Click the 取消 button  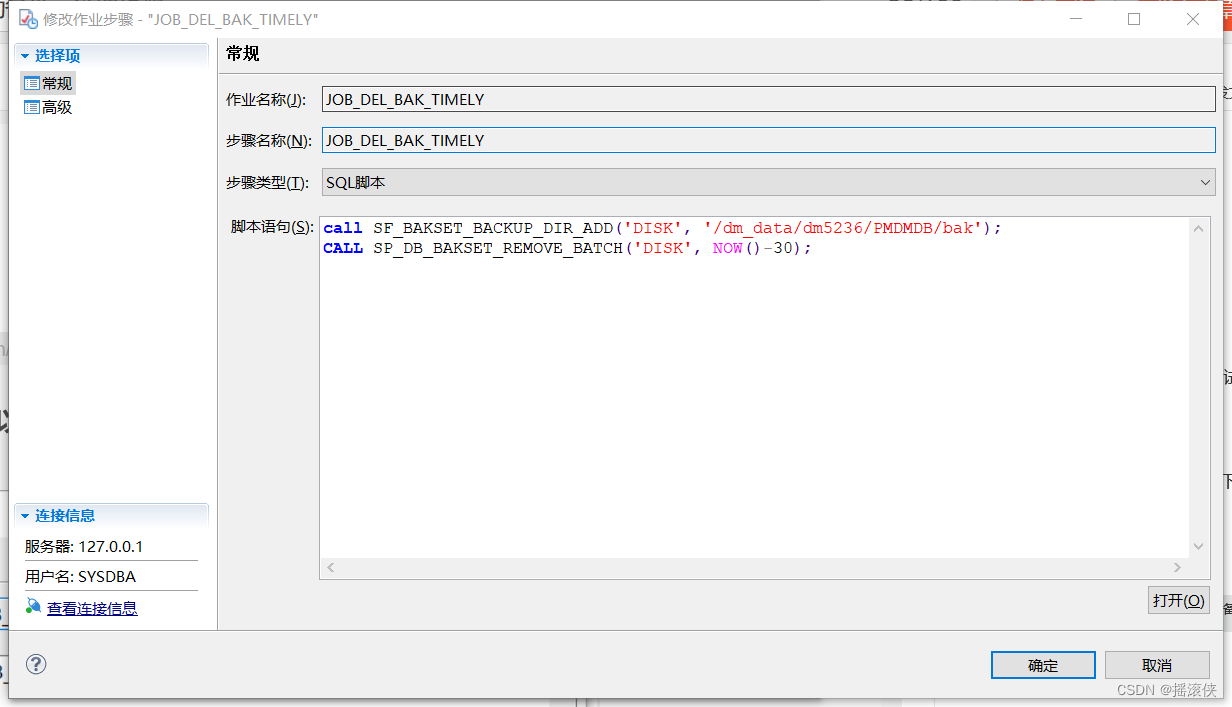1157,665
